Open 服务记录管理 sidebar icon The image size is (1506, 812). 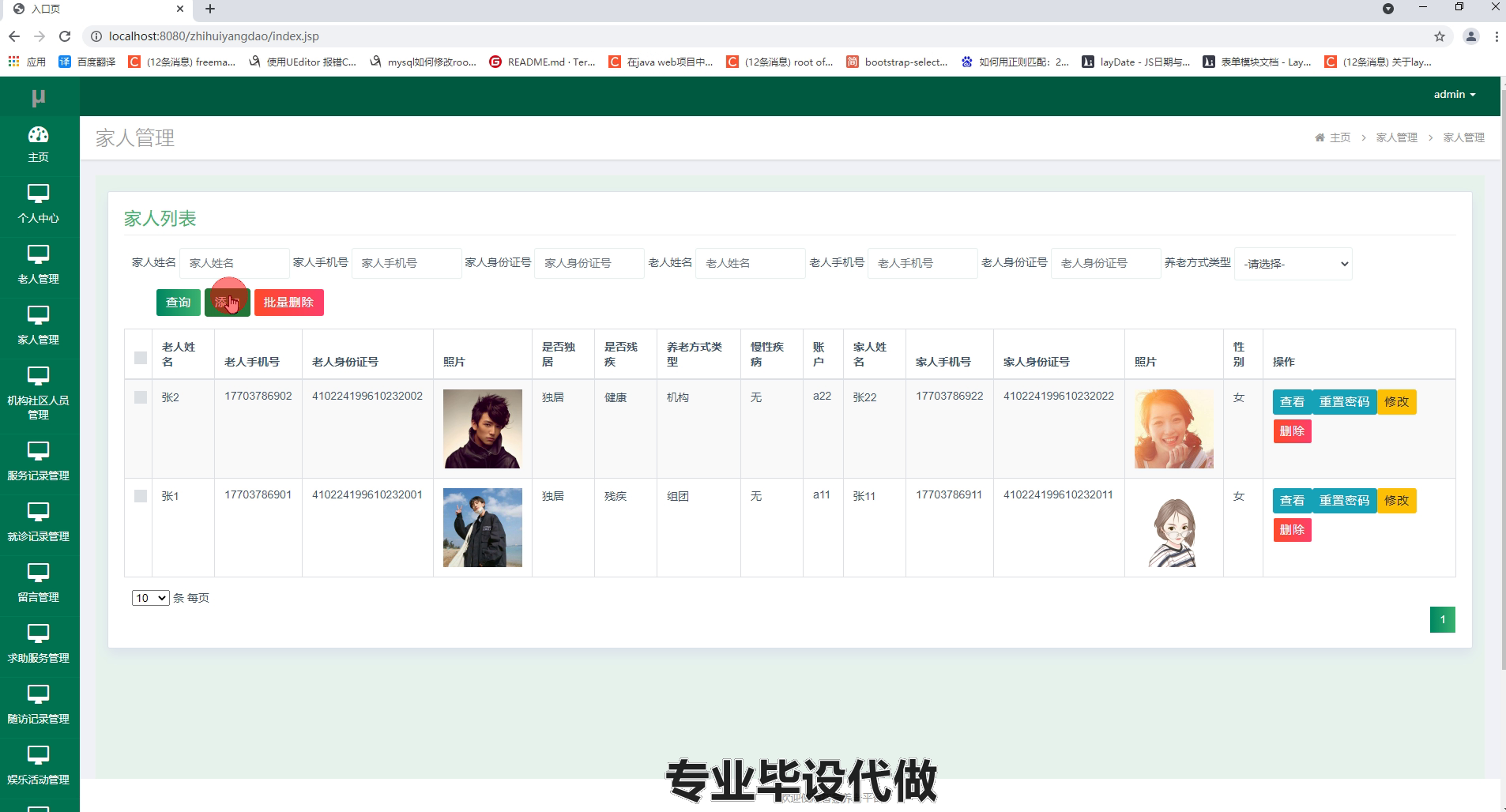38,451
